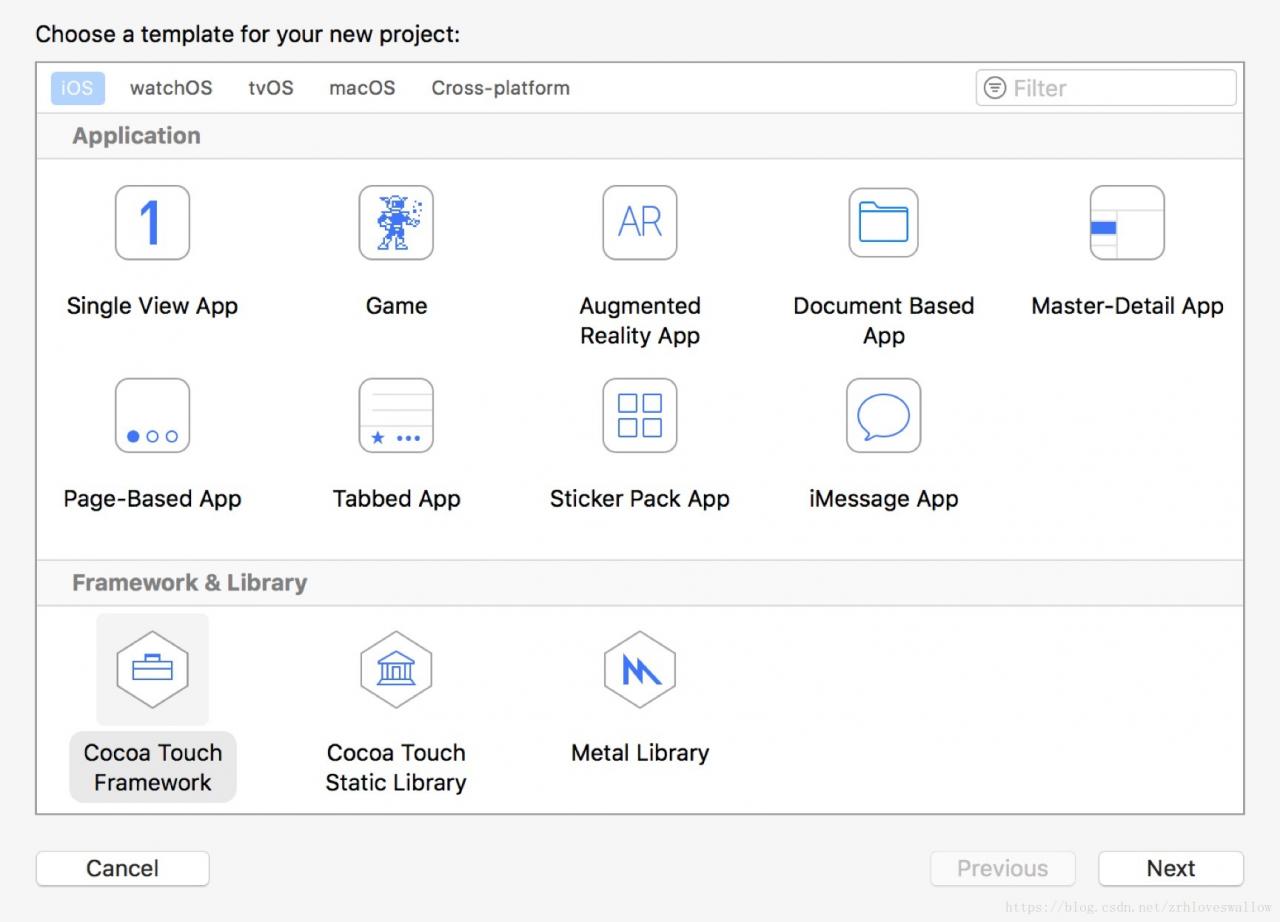Open the Cross-platform tab
This screenshot has width=1280, height=922.
(x=500, y=88)
